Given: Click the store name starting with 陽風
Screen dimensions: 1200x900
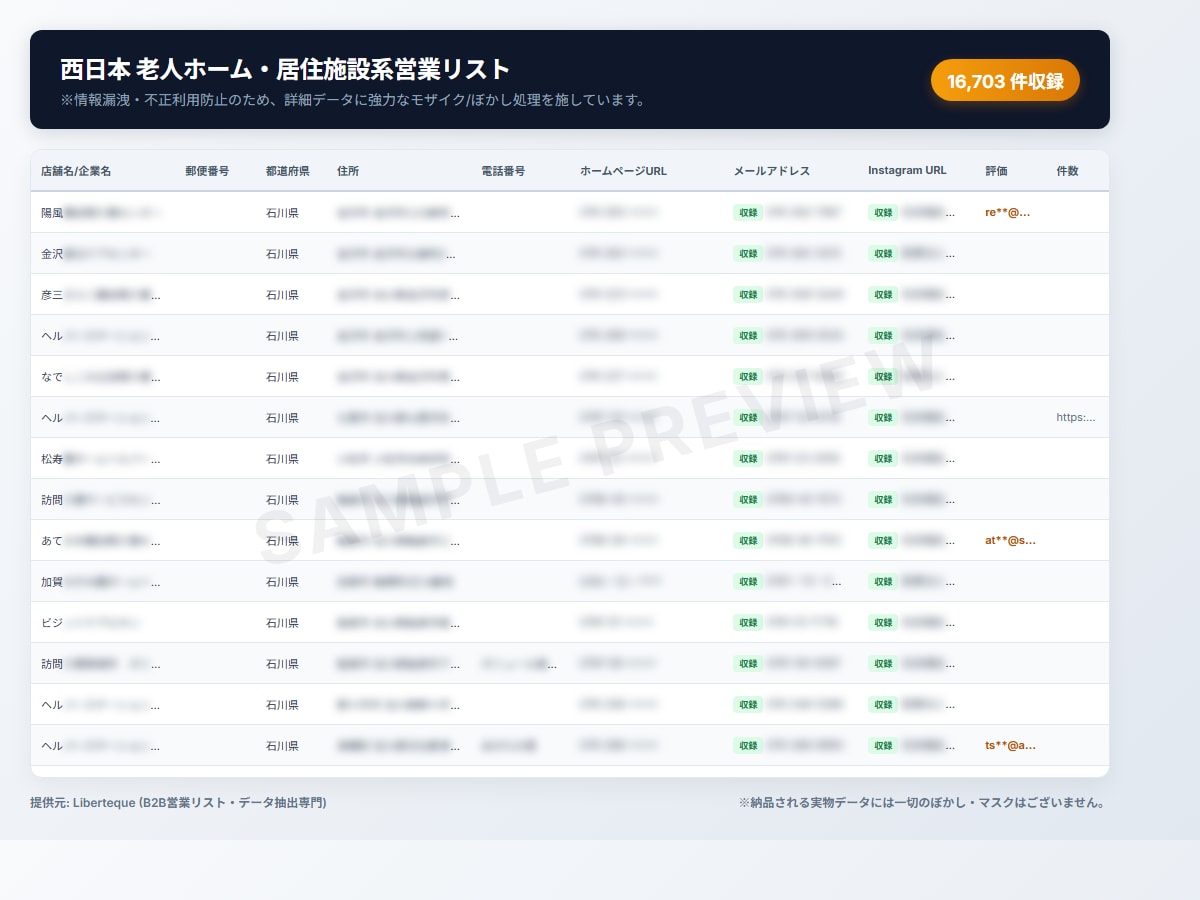Looking at the screenshot, I should click(x=101, y=213).
